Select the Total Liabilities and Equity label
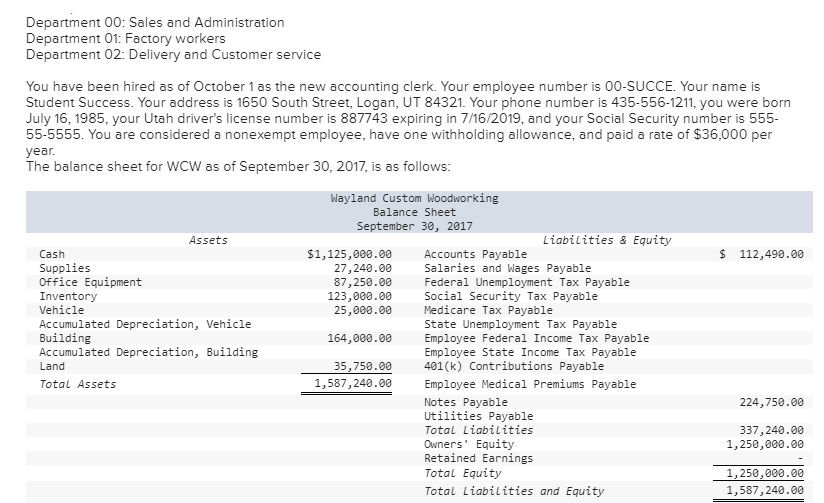Image resolution: width=824 pixels, height=503 pixels. pos(514,491)
